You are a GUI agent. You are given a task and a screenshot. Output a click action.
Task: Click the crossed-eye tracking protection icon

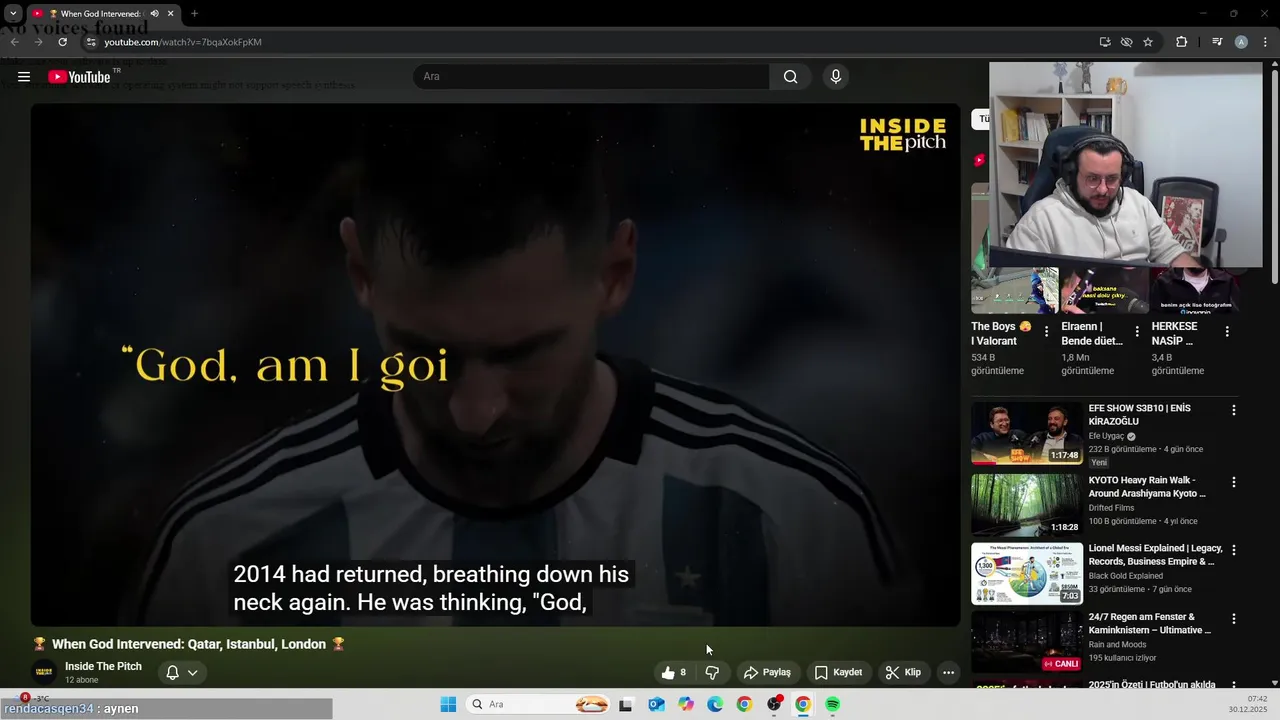click(x=1126, y=42)
